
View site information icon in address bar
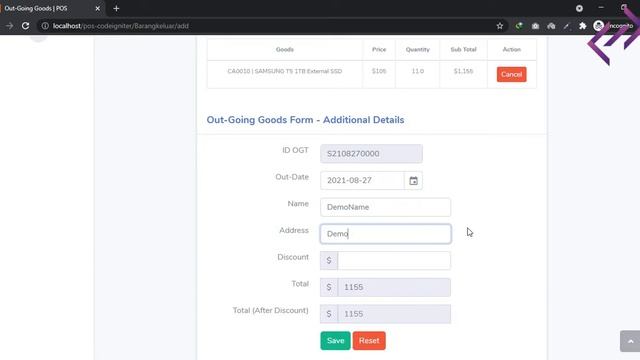[45, 26]
